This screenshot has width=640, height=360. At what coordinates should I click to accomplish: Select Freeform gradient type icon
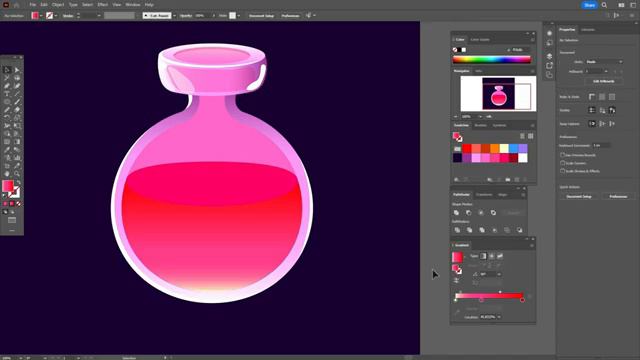pos(500,256)
